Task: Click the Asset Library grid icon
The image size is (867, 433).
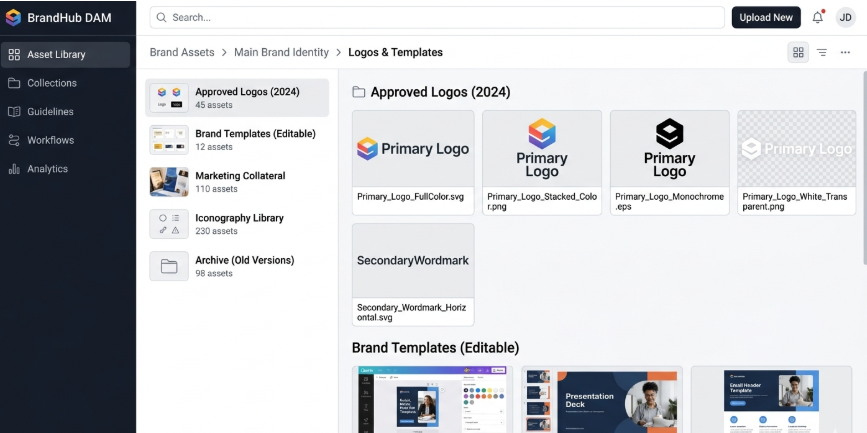Action: click(x=14, y=55)
